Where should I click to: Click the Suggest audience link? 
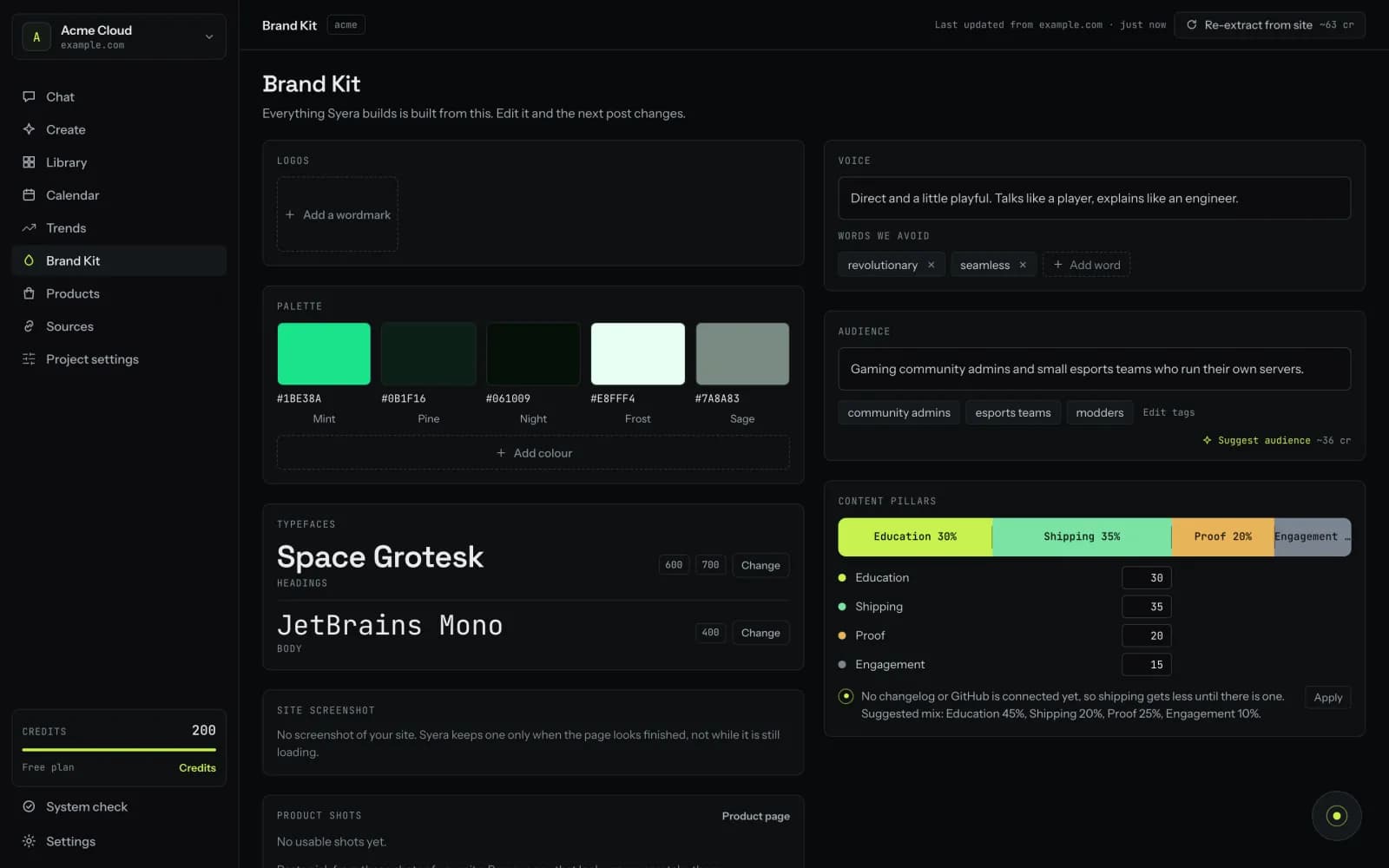point(1276,441)
